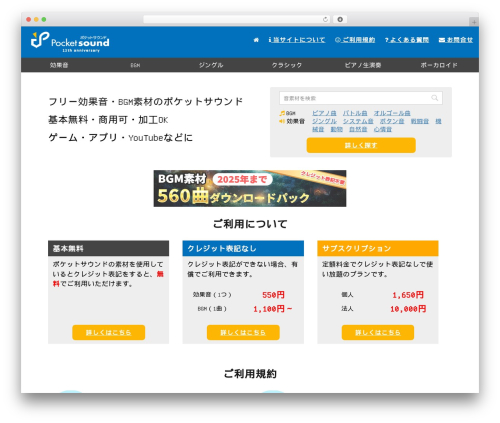Open the ジングル link in search panel
Screen dimensions: 500x423
point(324,121)
